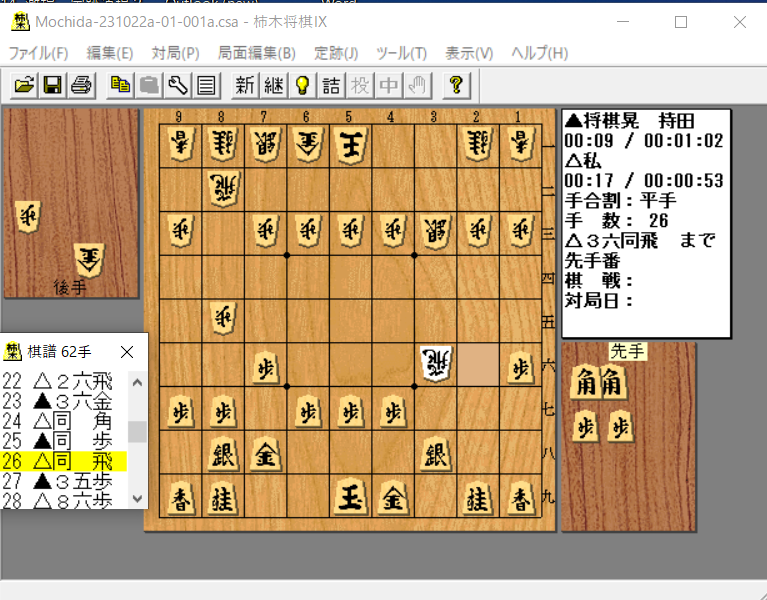Click the open file folder icon
The height and width of the screenshot is (600, 767).
[x=24, y=86]
